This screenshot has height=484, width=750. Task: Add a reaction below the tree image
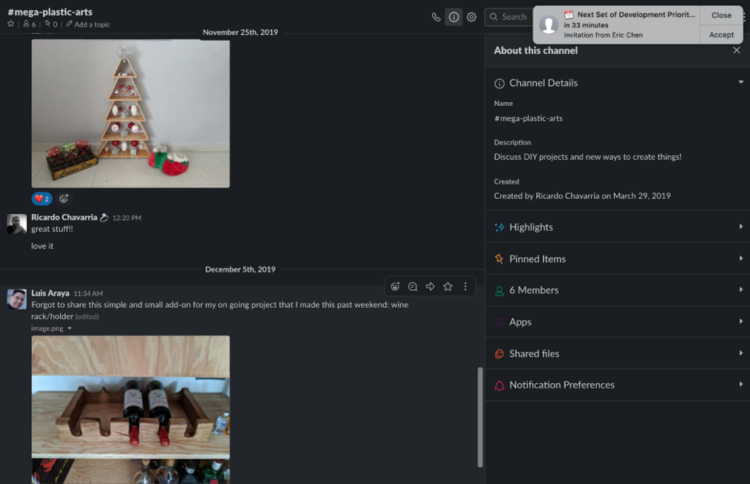click(64, 198)
